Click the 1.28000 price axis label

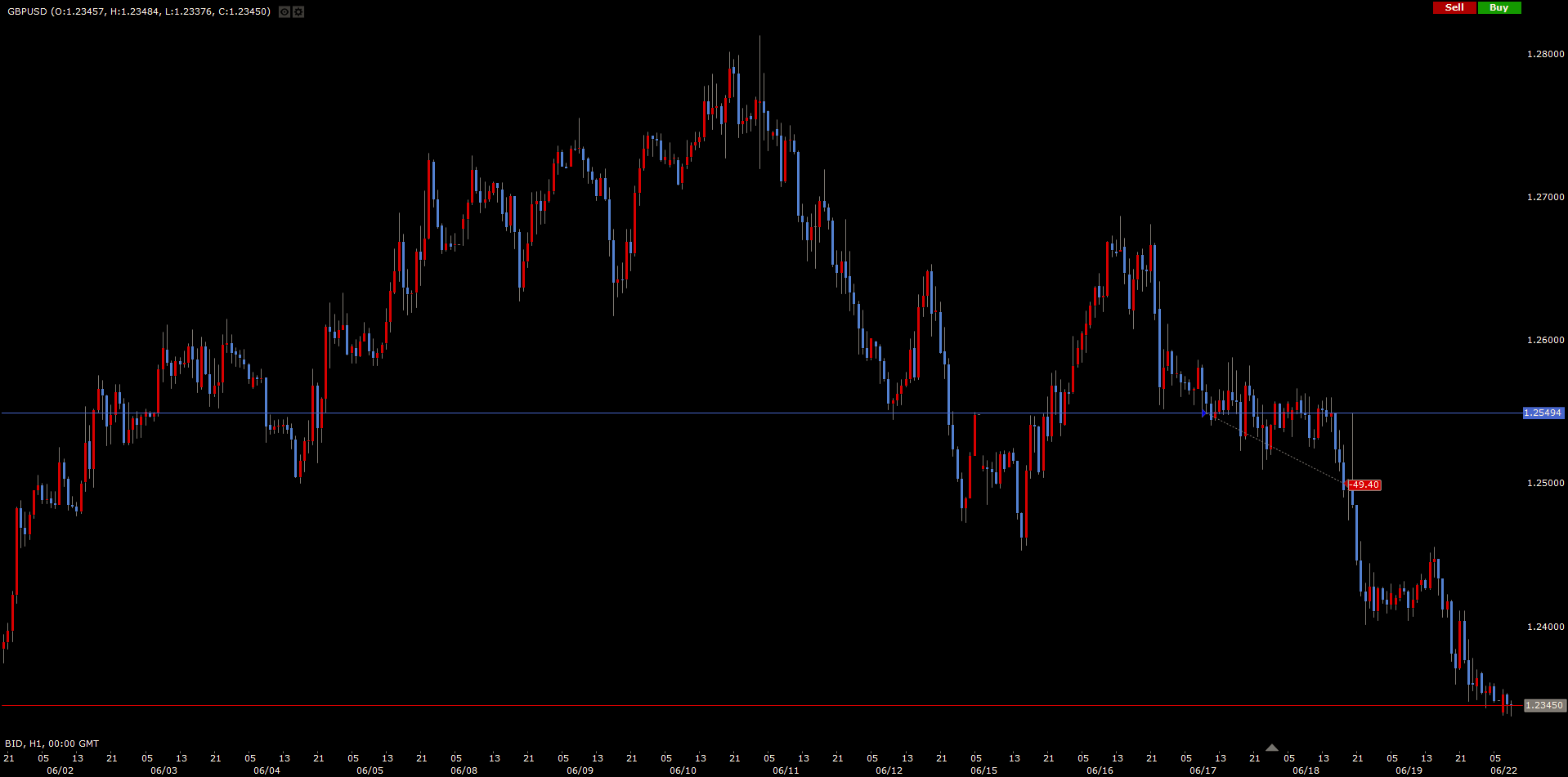click(x=1545, y=54)
